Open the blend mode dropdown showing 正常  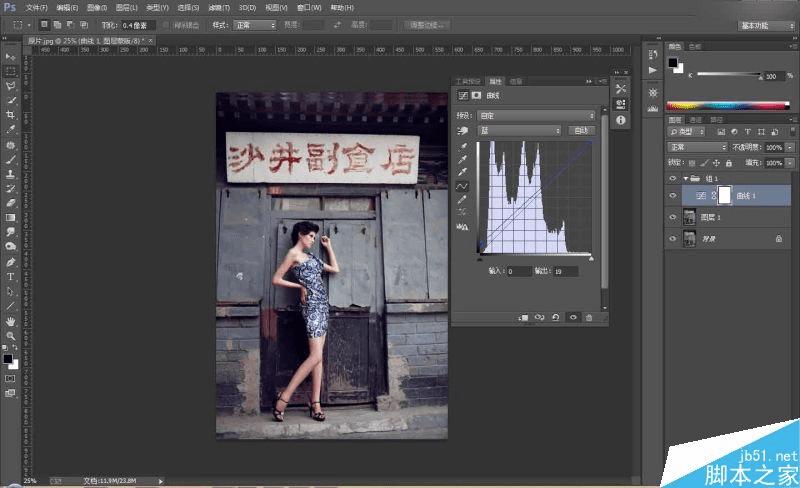click(x=697, y=147)
